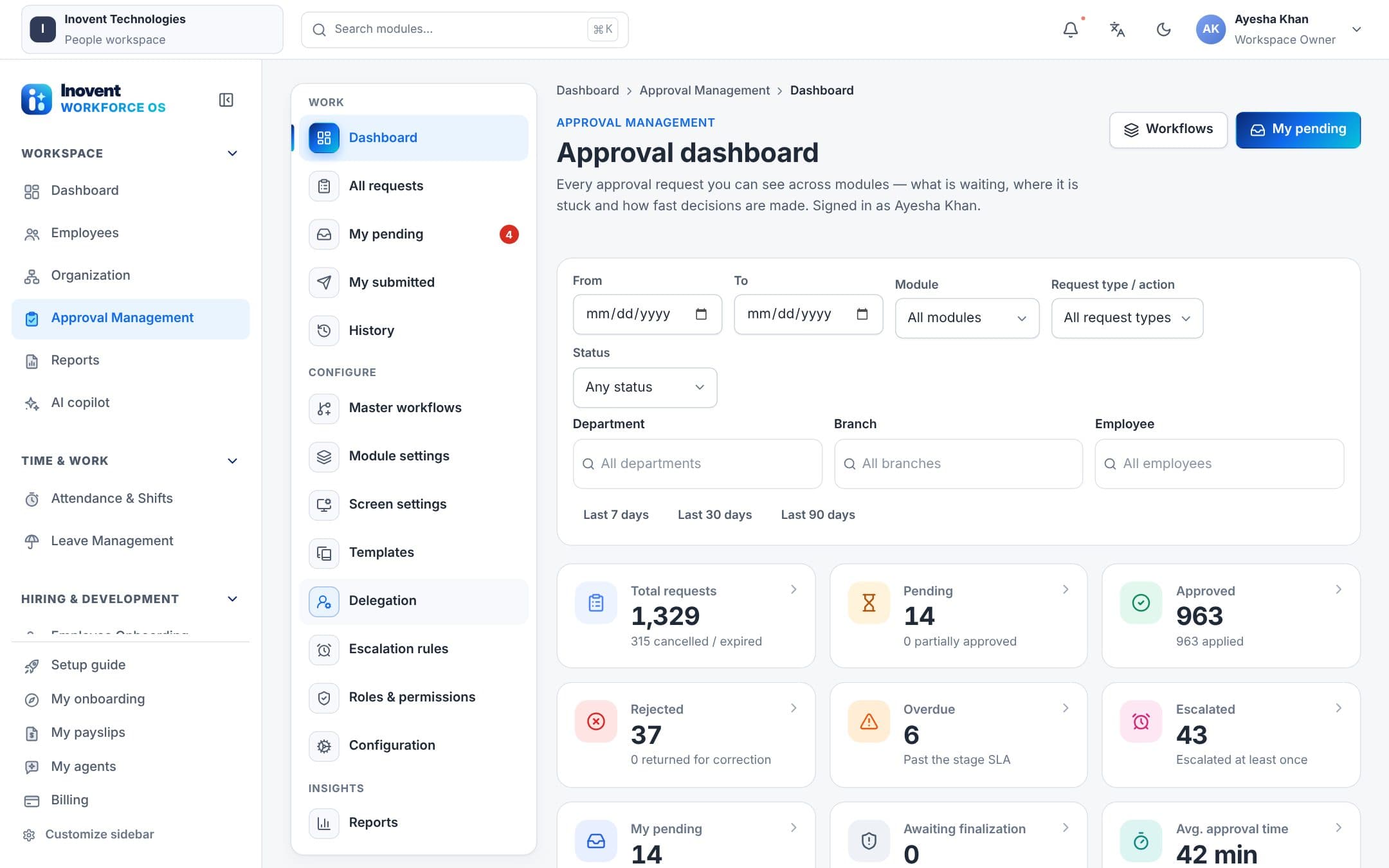Open the Inovent Technologies workspace switcher
This screenshot has height=868, width=1389.
click(x=152, y=30)
